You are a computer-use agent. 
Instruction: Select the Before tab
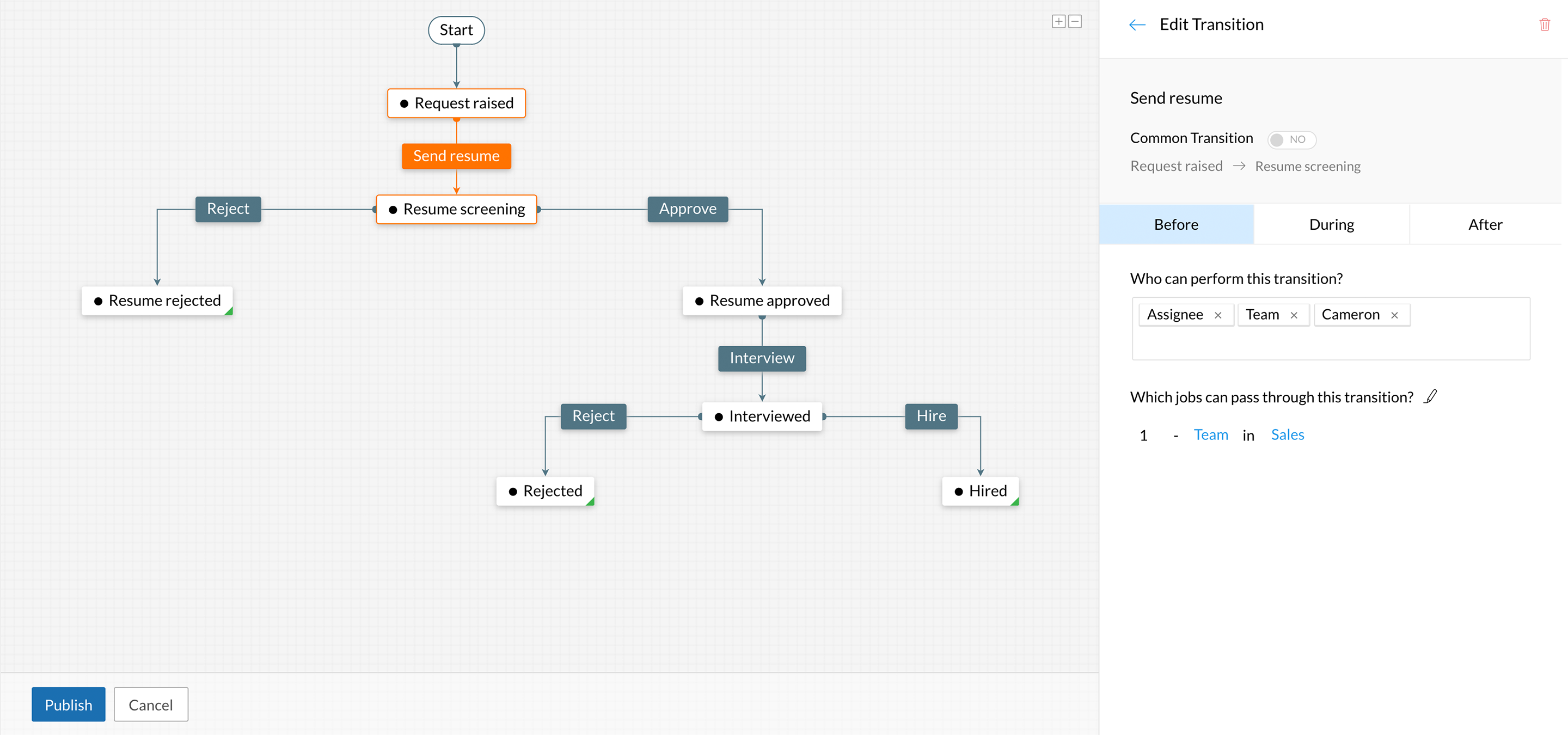[1176, 224]
